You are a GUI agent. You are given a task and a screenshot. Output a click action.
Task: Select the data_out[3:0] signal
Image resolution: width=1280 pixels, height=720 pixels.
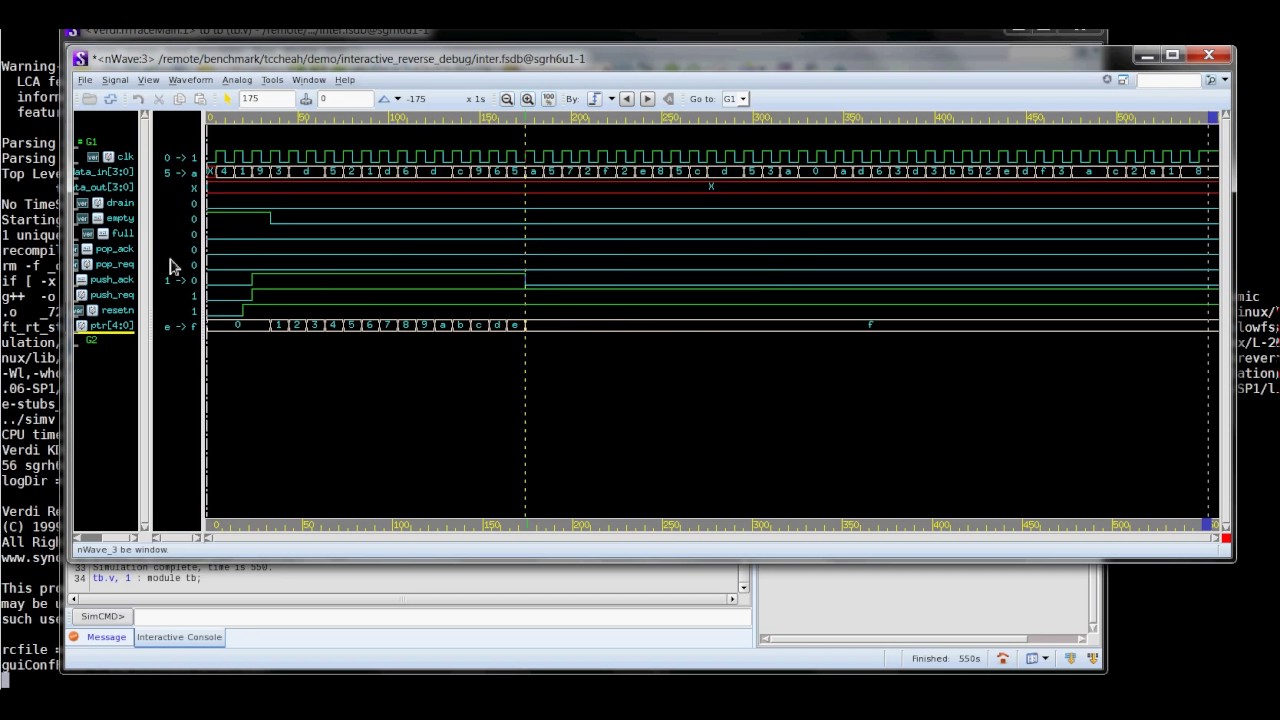[x=105, y=187]
